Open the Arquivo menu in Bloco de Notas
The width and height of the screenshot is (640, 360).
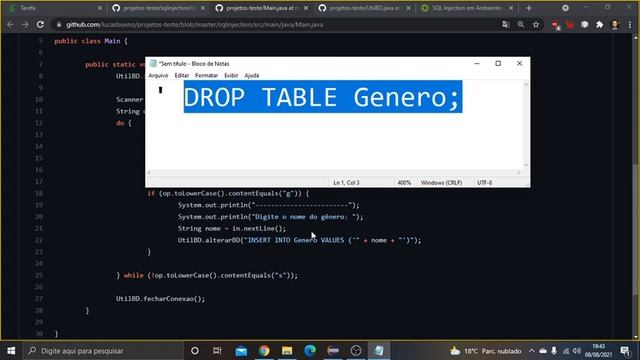coord(158,76)
